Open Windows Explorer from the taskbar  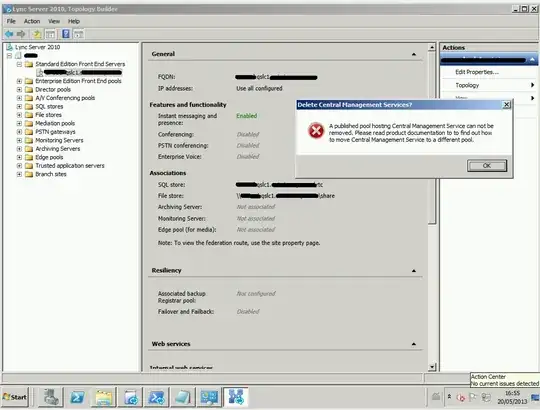(104, 397)
